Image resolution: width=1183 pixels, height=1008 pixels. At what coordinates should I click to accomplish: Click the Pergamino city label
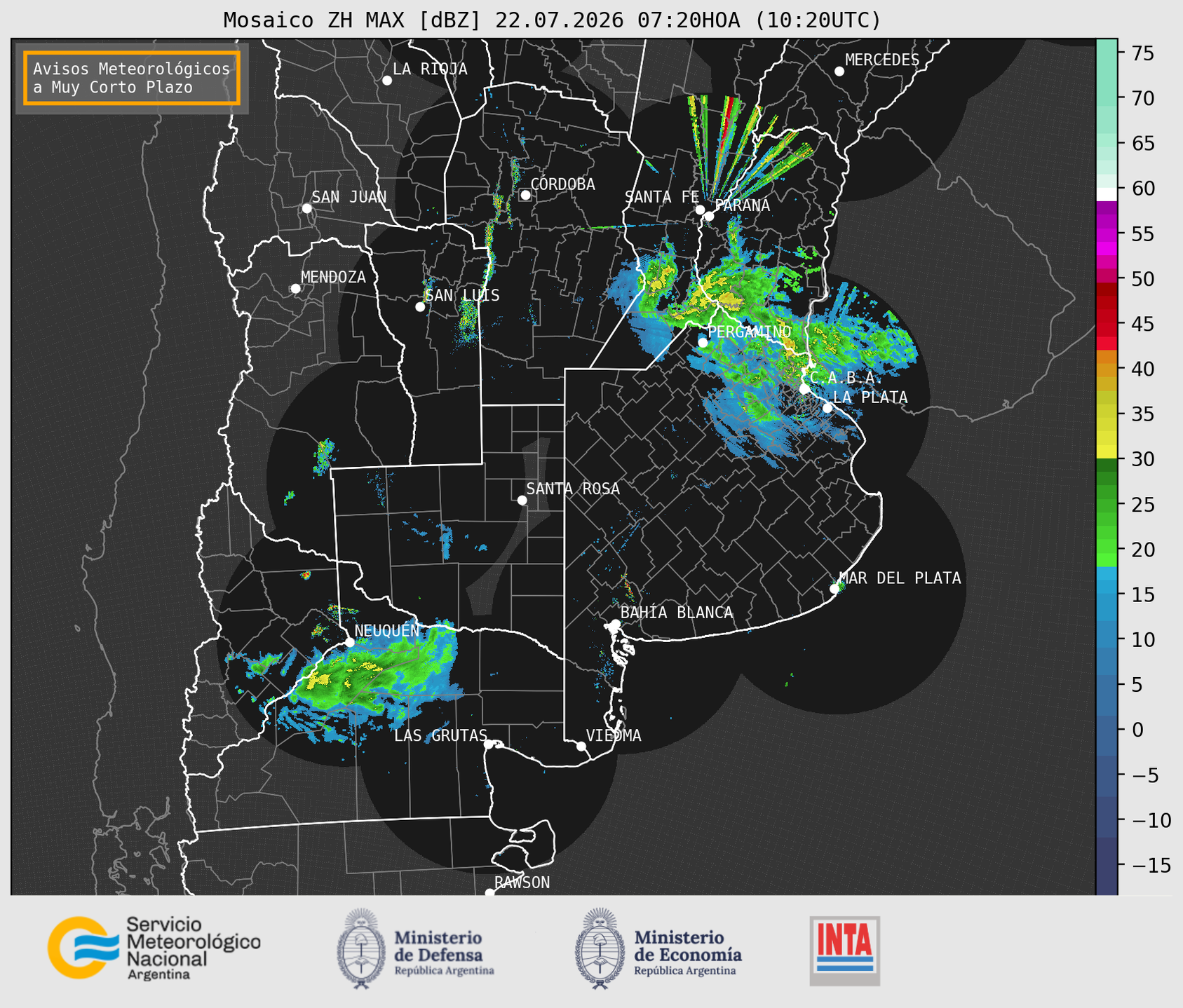(750, 332)
